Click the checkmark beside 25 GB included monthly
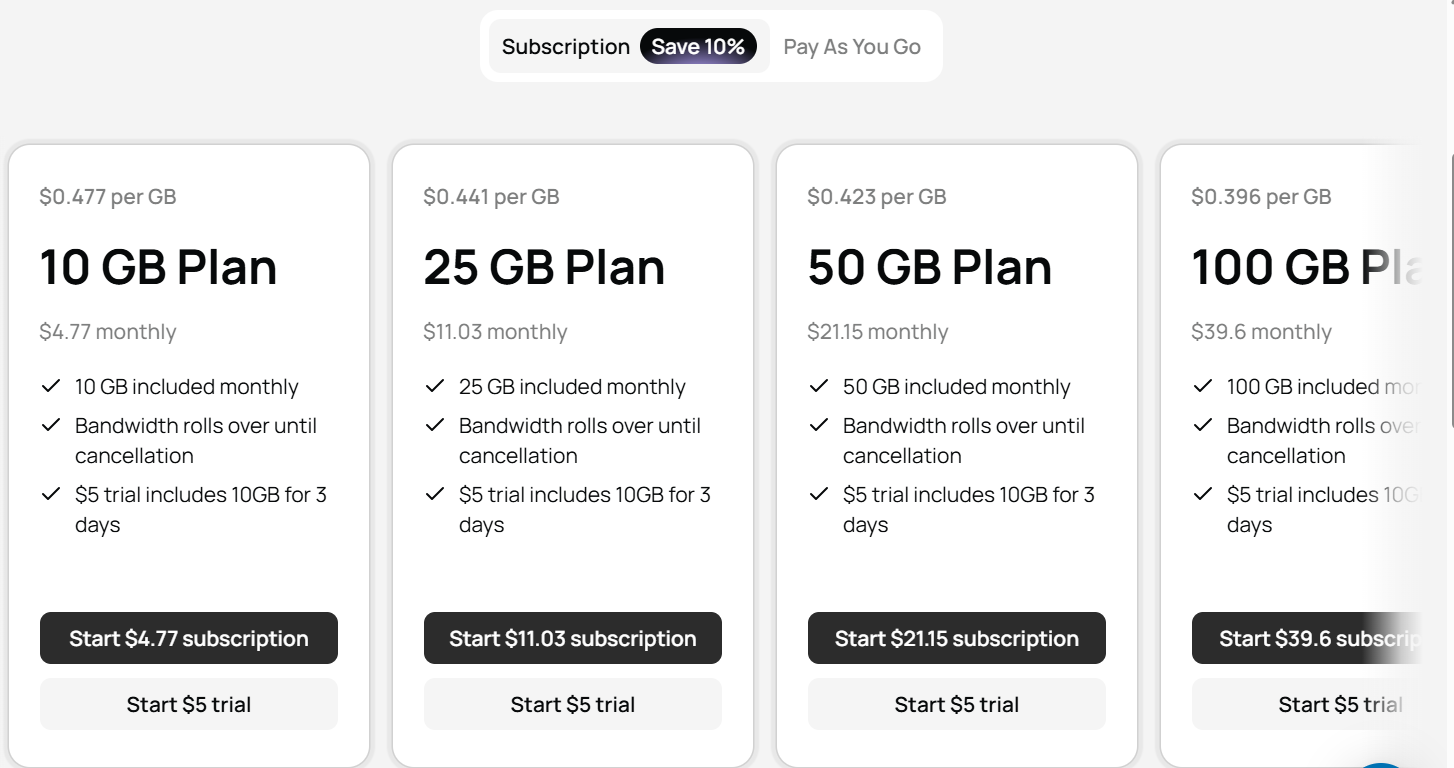 tap(435, 386)
